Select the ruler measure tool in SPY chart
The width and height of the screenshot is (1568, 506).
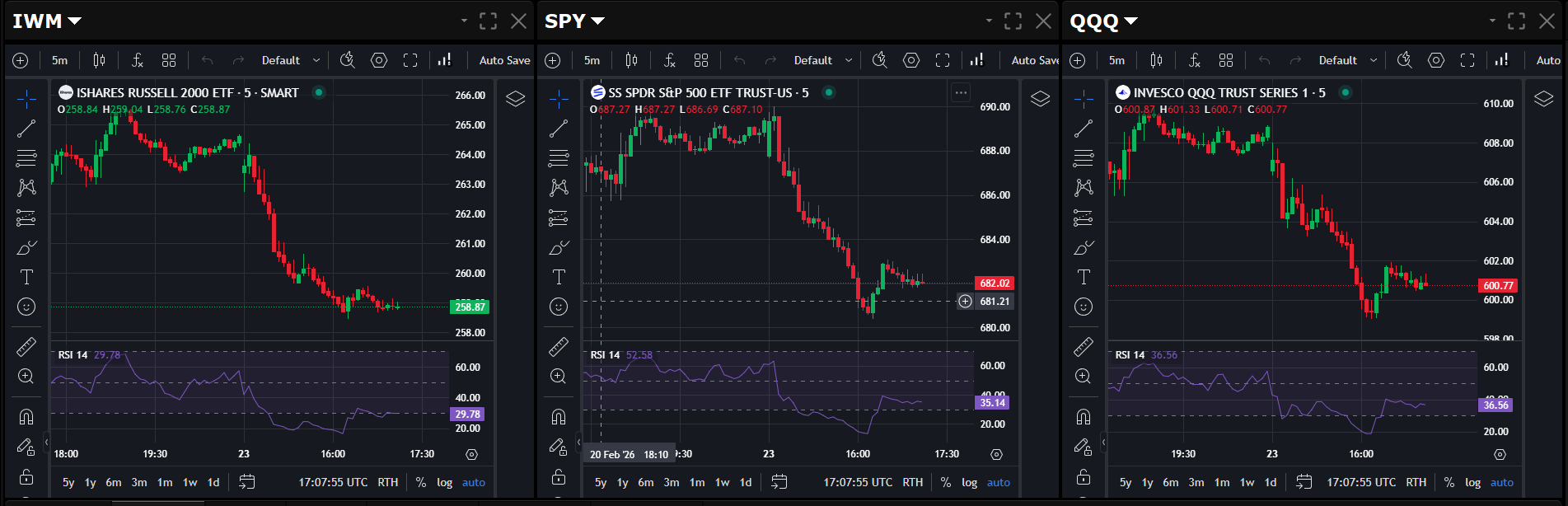point(559,347)
